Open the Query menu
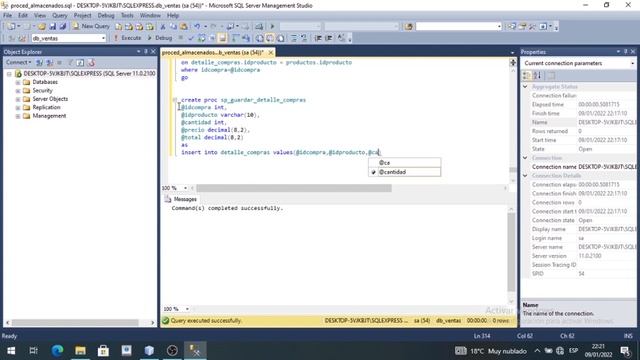This screenshot has height=360, width=640. click(60, 16)
